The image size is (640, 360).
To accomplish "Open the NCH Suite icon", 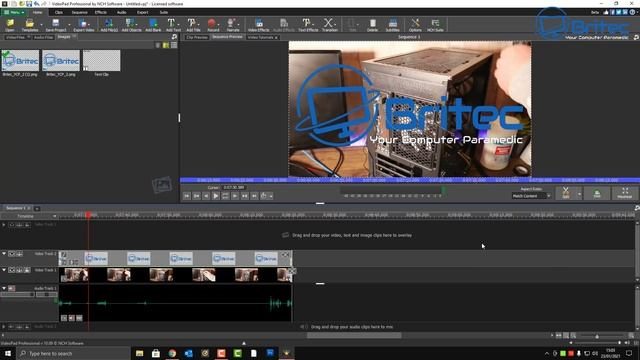I will tap(435, 25).
